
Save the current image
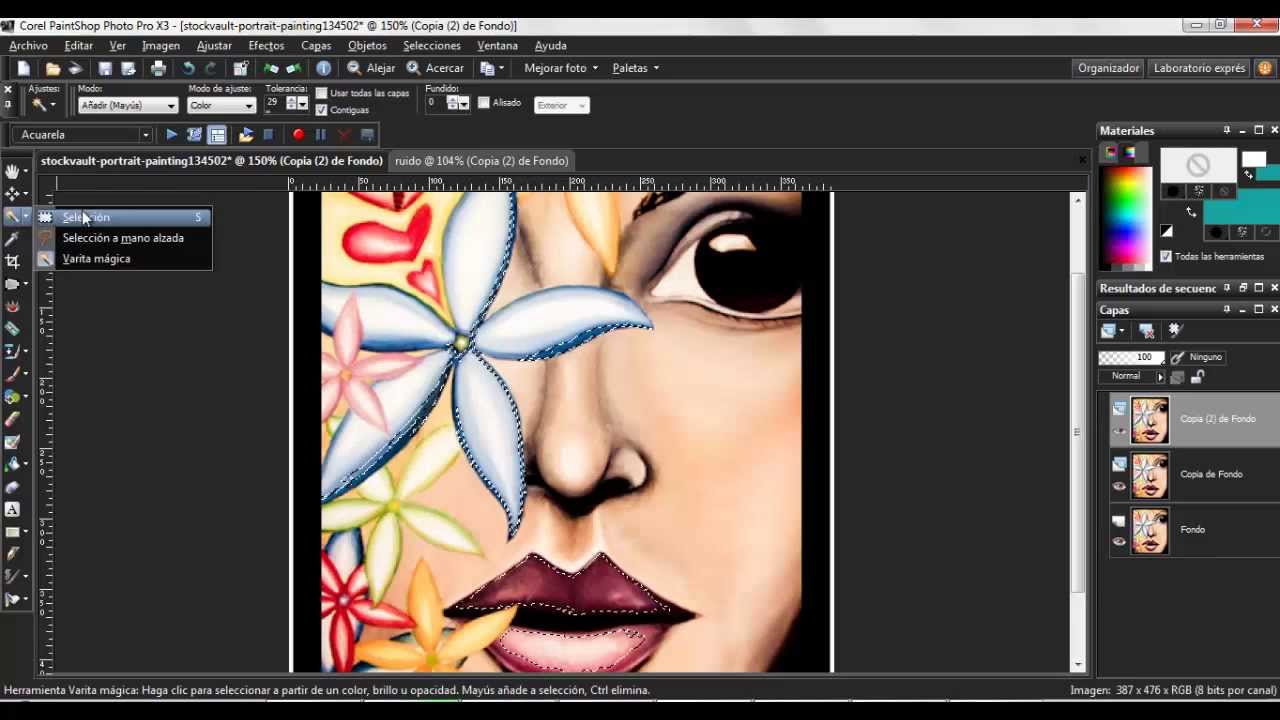[x=104, y=68]
